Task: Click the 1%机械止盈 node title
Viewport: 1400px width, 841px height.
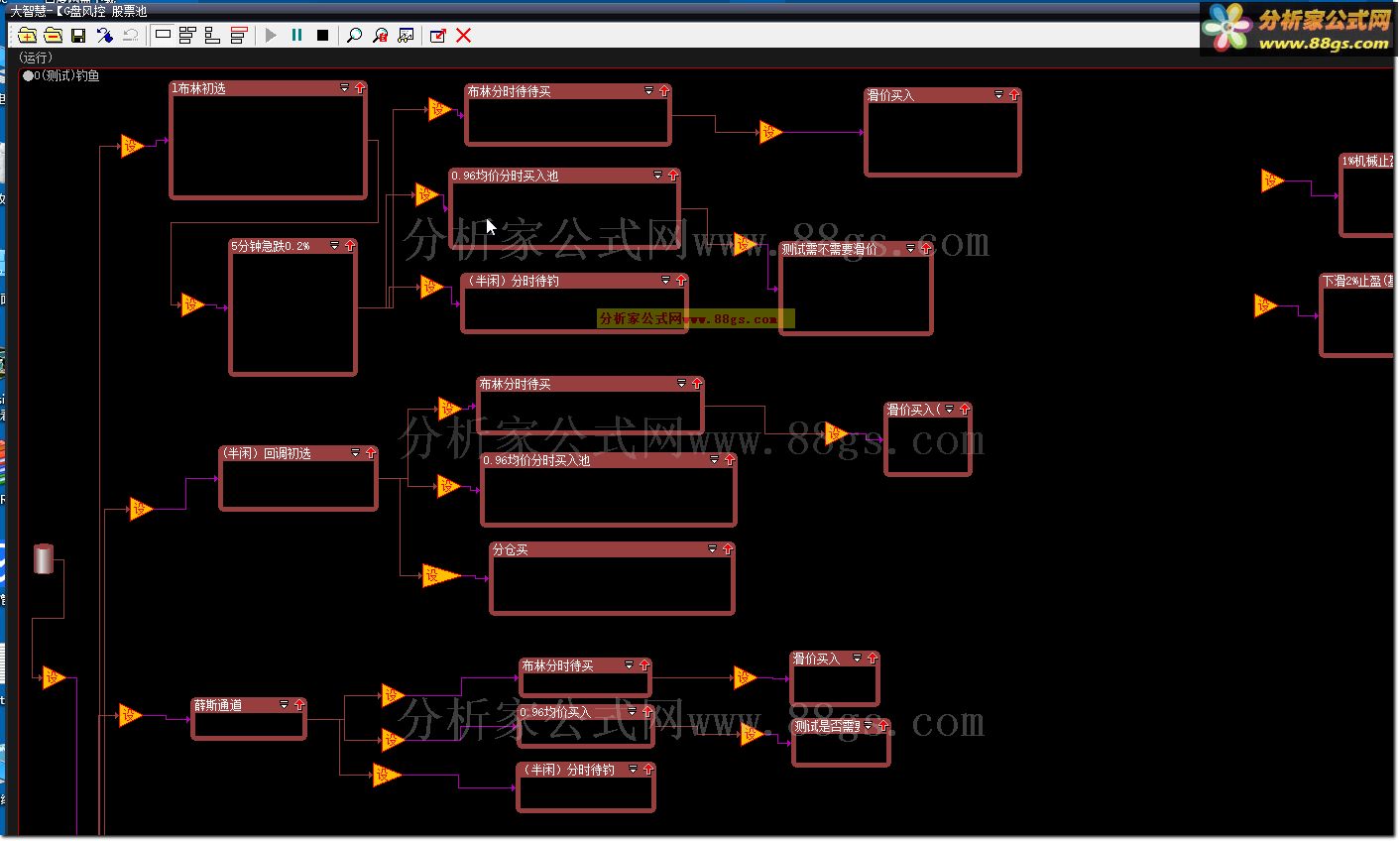Action: tap(1368, 161)
